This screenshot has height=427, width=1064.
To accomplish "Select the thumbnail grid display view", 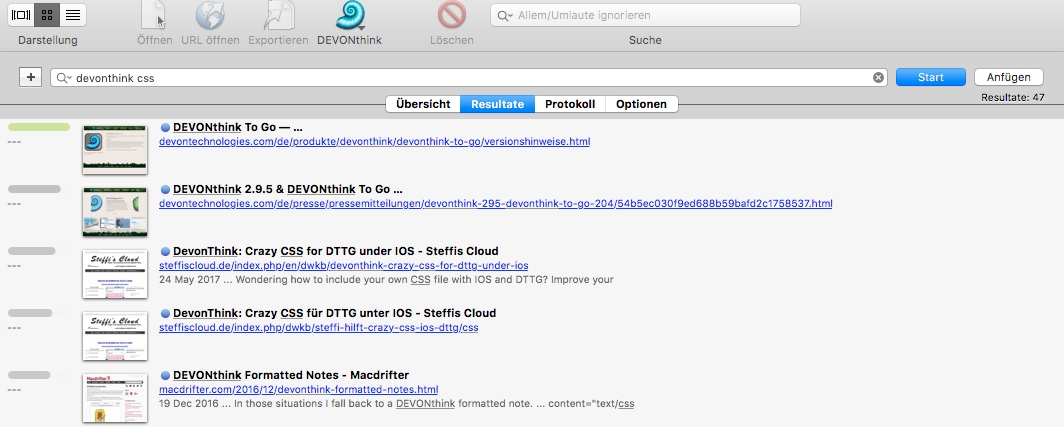I will (x=47, y=15).
